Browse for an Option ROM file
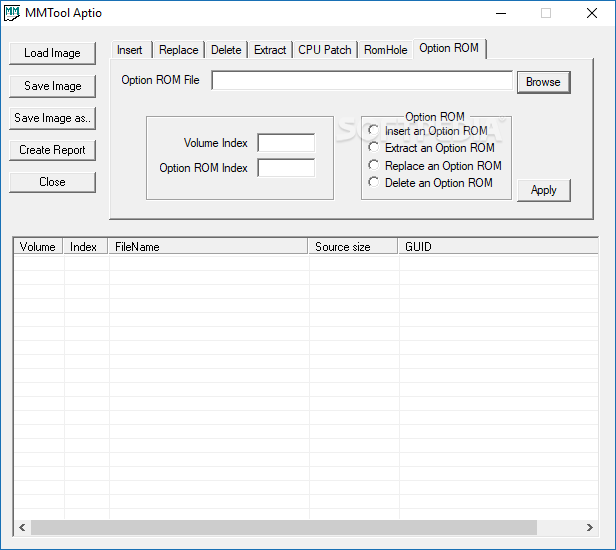The width and height of the screenshot is (616, 550). 544,82
